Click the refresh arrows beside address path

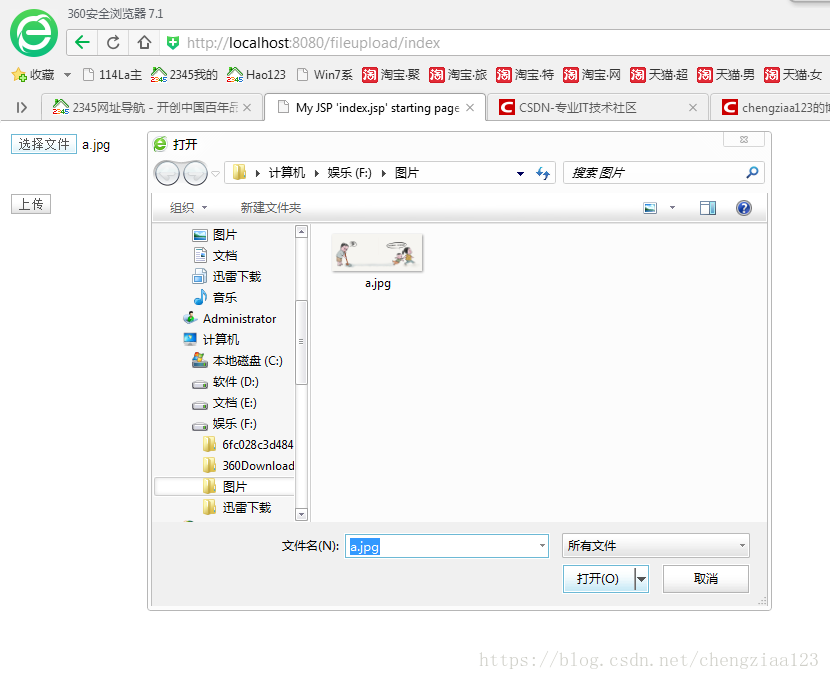(x=543, y=173)
